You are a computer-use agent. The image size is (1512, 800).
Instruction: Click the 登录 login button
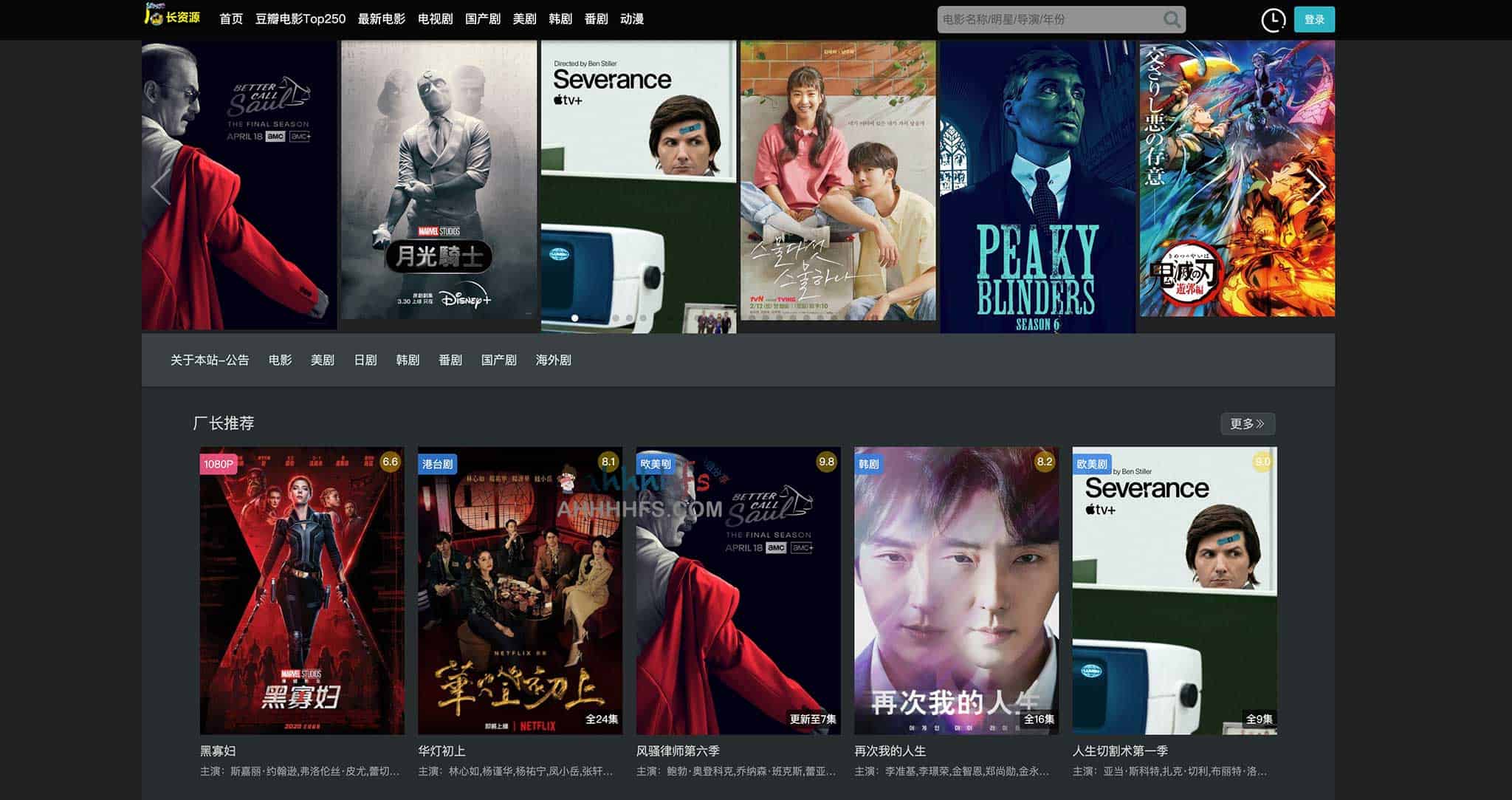click(x=1314, y=20)
